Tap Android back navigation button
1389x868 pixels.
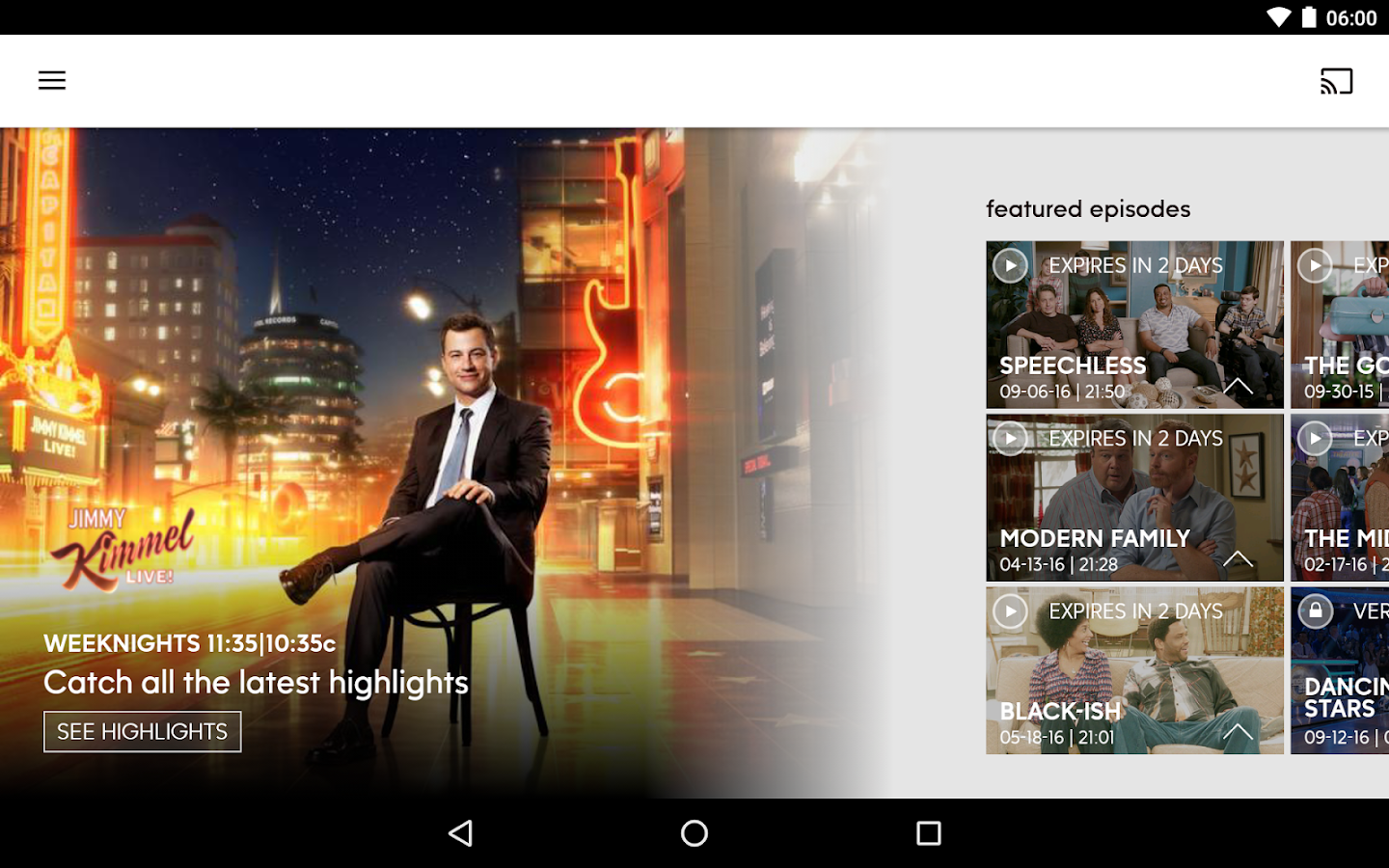[x=461, y=833]
